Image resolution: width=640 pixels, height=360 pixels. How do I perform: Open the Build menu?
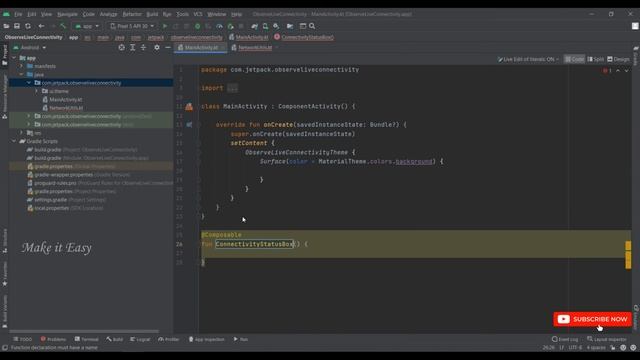click(152, 14)
